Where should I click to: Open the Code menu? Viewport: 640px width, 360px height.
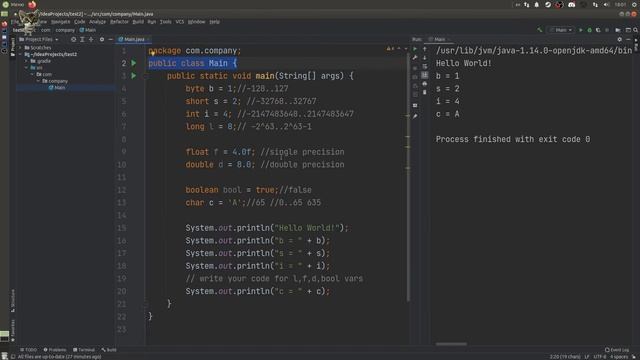80,22
